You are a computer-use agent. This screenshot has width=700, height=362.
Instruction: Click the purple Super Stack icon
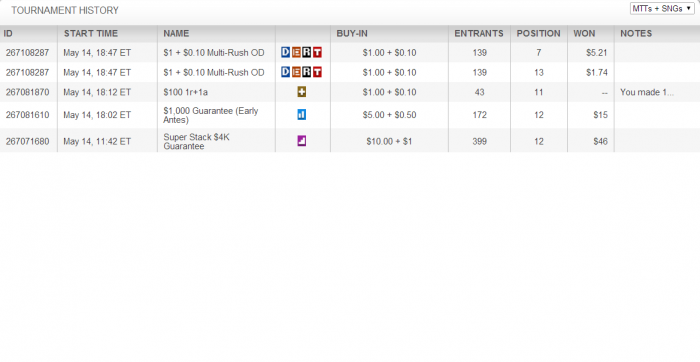click(x=302, y=141)
